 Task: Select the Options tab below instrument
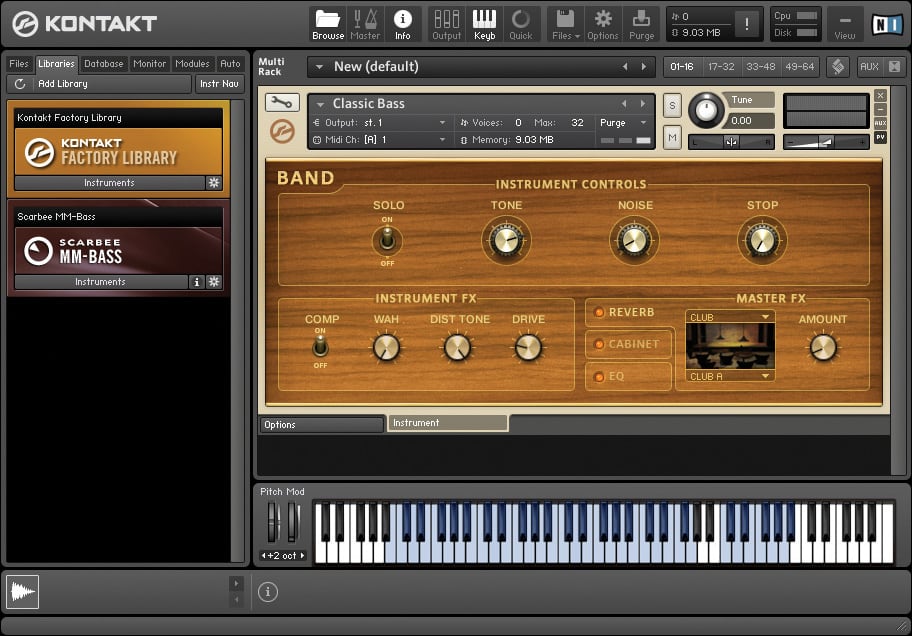(321, 425)
